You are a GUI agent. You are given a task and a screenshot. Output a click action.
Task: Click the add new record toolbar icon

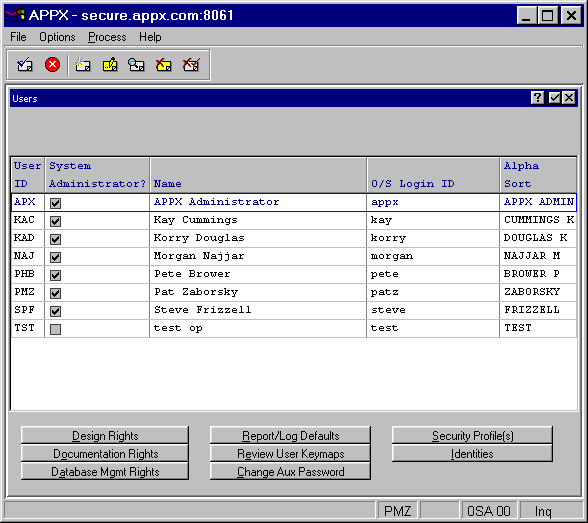[82, 64]
